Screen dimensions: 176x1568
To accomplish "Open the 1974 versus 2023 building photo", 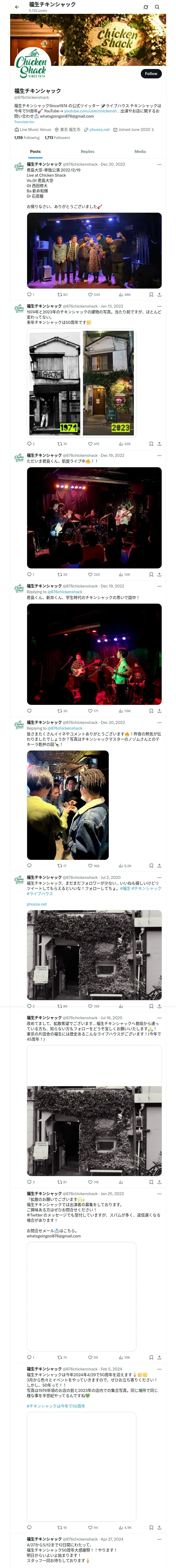I will click(x=81, y=383).
